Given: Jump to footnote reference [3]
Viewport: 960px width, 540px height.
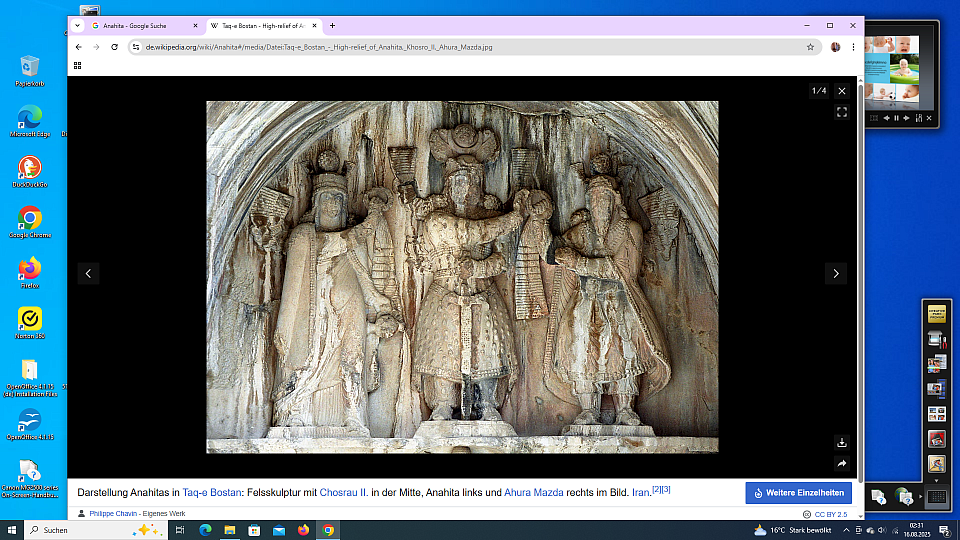Looking at the screenshot, I should click(x=666, y=489).
